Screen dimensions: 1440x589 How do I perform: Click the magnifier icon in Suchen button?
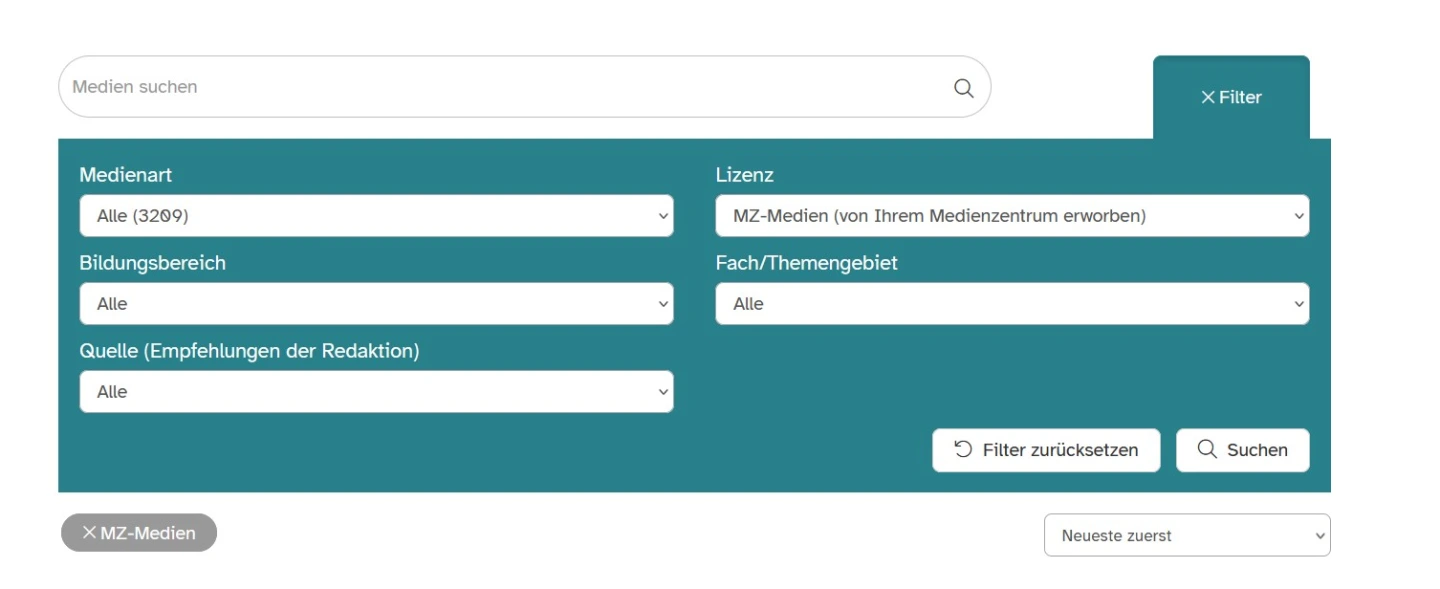pos(1207,450)
